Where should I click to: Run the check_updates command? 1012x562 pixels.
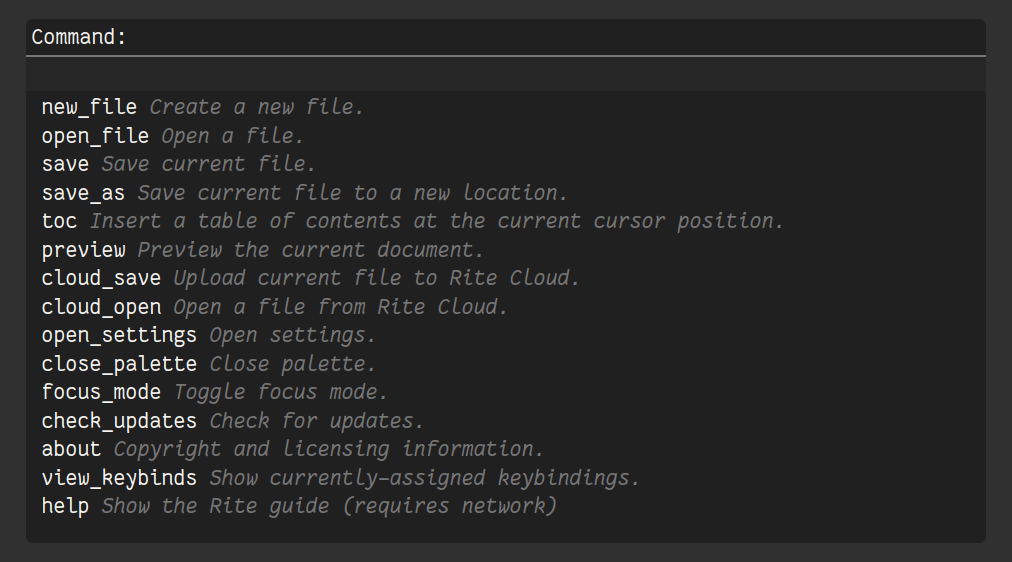click(x=119, y=421)
